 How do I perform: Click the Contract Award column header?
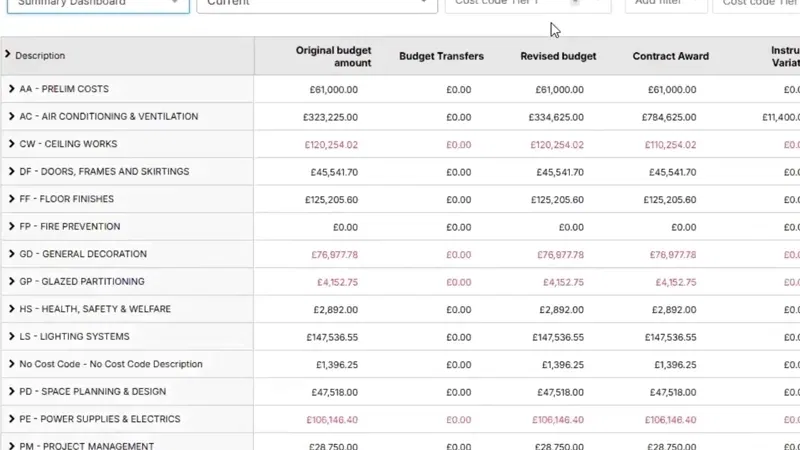coord(670,56)
